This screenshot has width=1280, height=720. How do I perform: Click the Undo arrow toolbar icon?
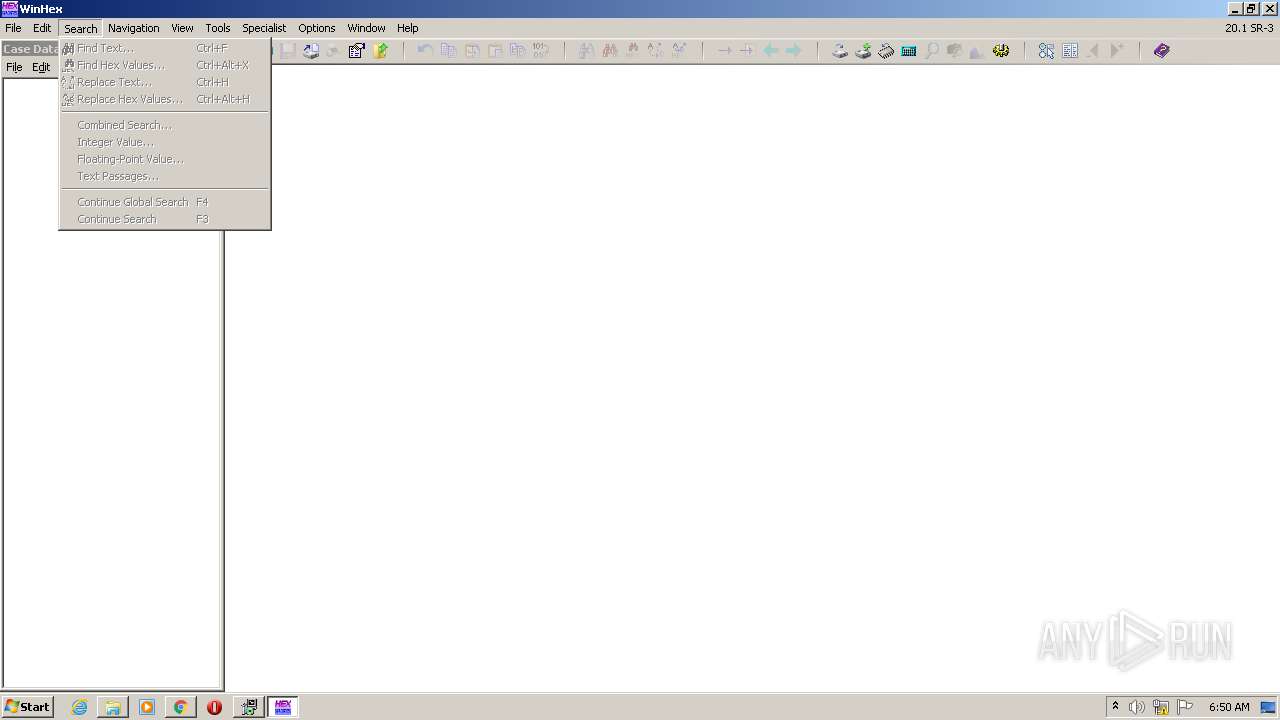pyautogui.click(x=425, y=50)
